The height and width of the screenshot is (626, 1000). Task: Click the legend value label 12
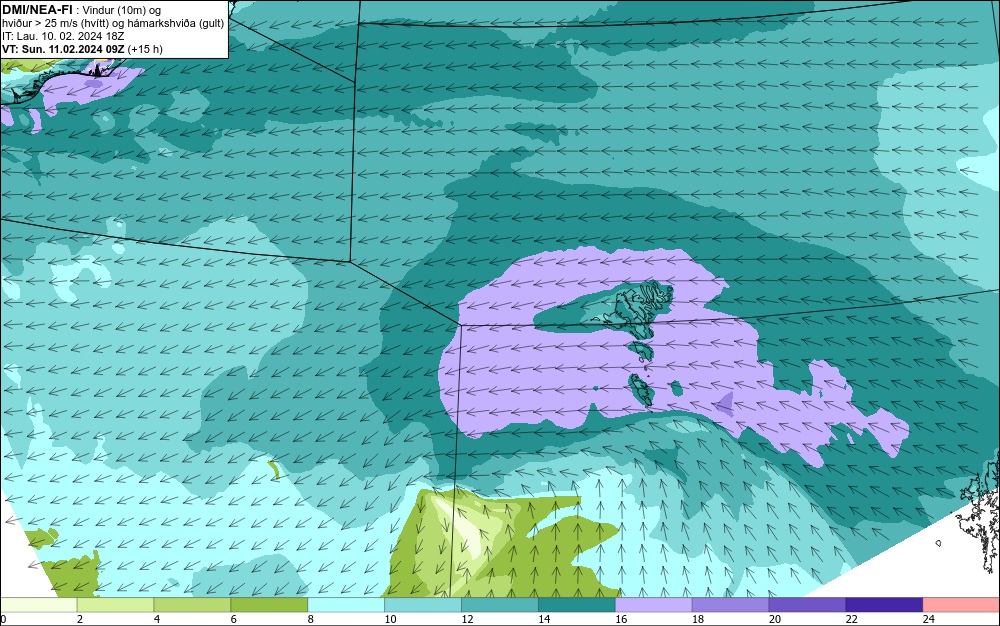467,619
